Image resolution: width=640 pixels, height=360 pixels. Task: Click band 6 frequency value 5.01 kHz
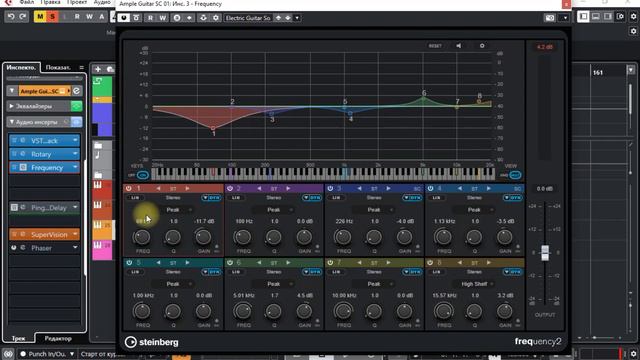click(x=244, y=296)
